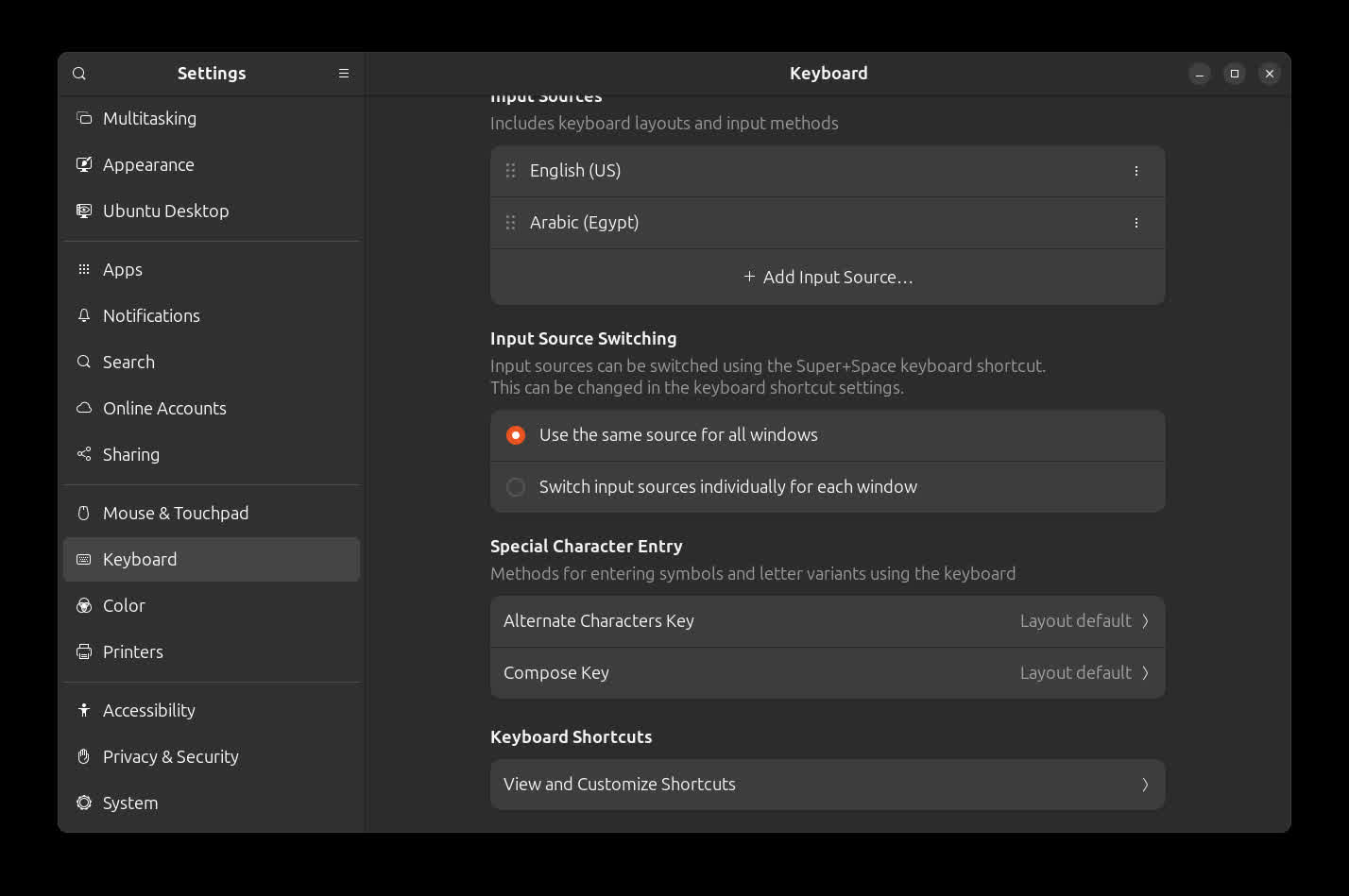This screenshot has width=1349, height=896.
Task: Select 'Use the same source for all windows'
Action: point(516,435)
